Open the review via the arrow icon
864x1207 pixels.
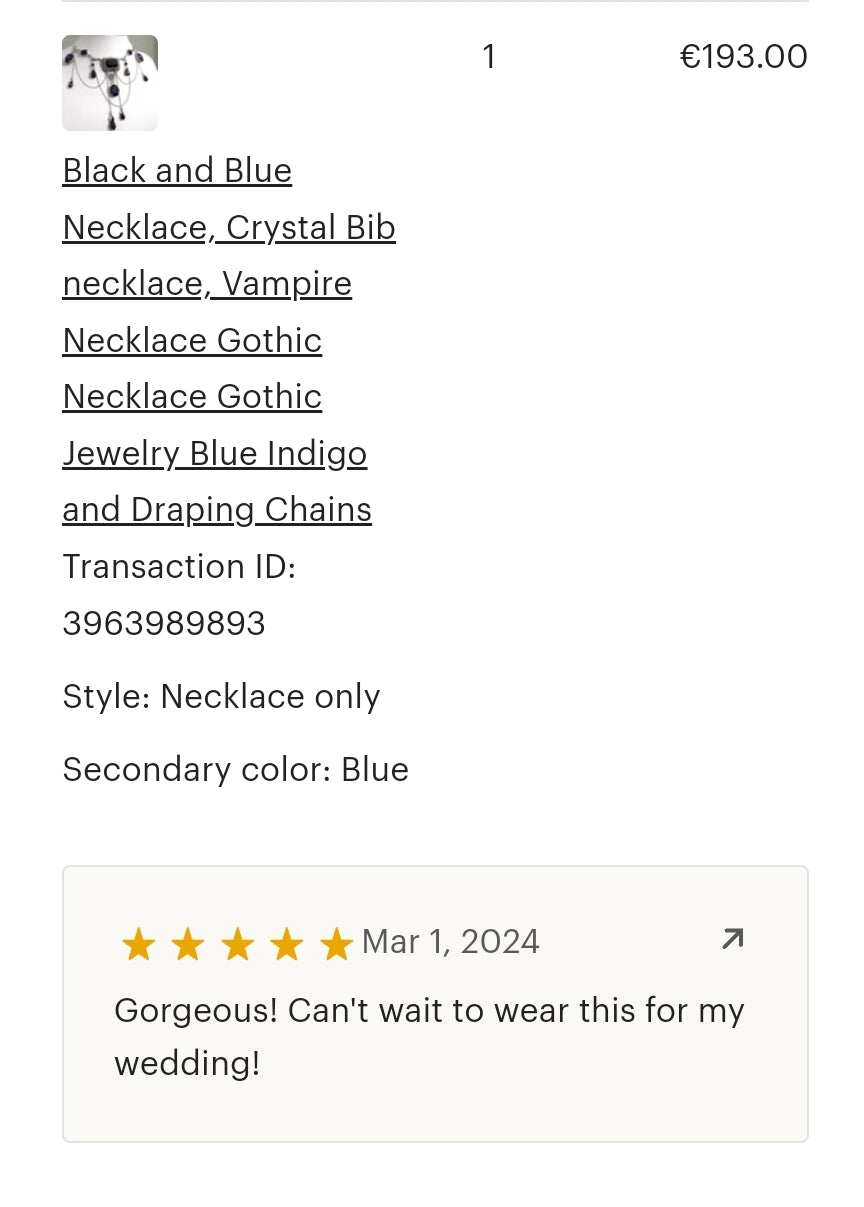(x=732, y=939)
